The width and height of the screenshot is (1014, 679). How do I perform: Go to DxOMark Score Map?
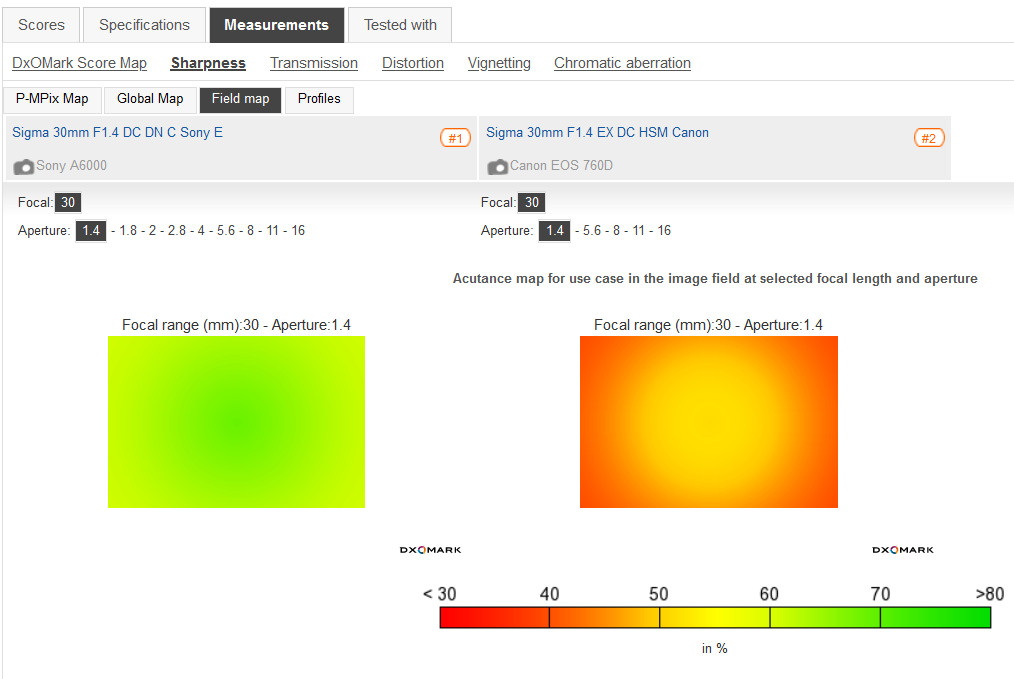(80, 63)
